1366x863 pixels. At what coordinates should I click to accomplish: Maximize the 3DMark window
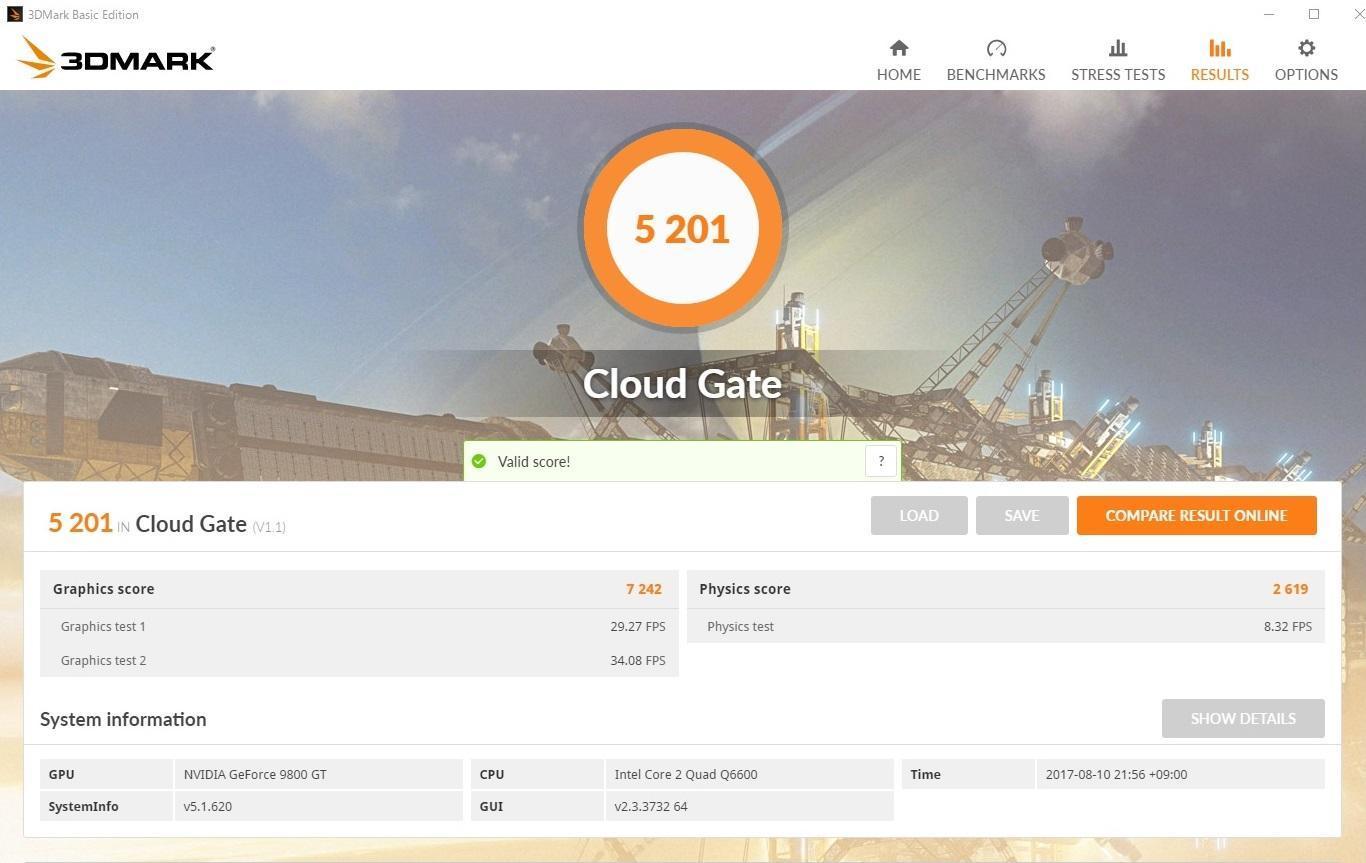pyautogui.click(x=1314, y=14)
